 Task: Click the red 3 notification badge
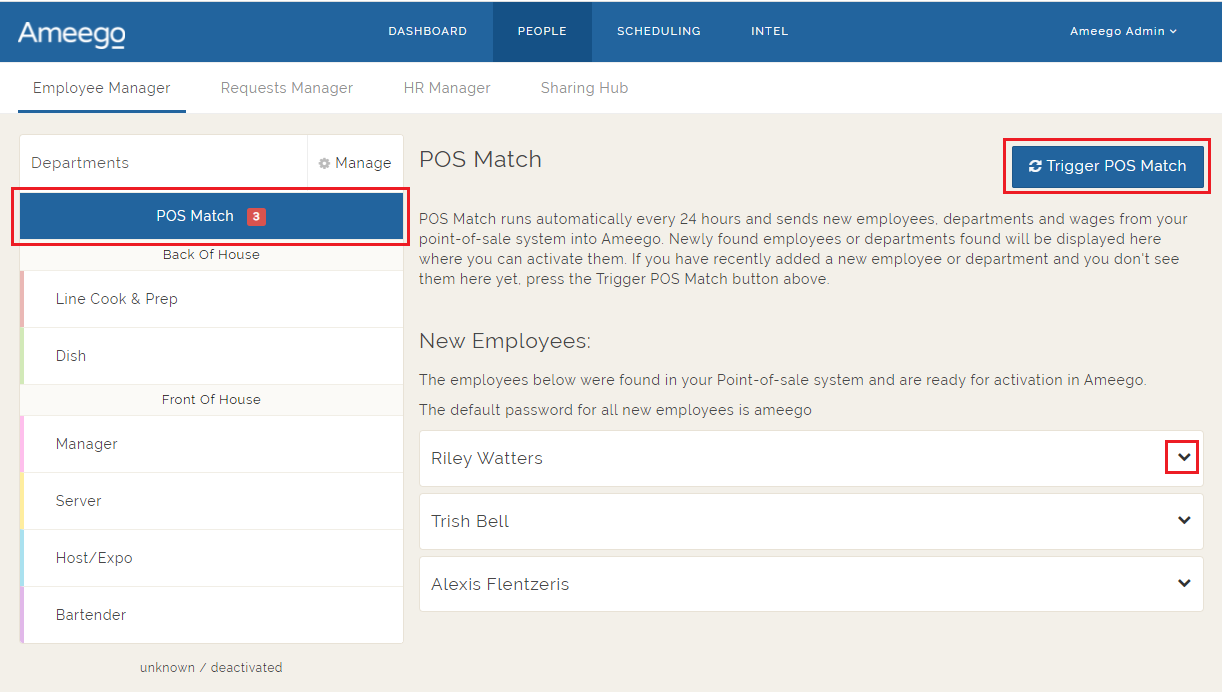(x=256, y=216)
